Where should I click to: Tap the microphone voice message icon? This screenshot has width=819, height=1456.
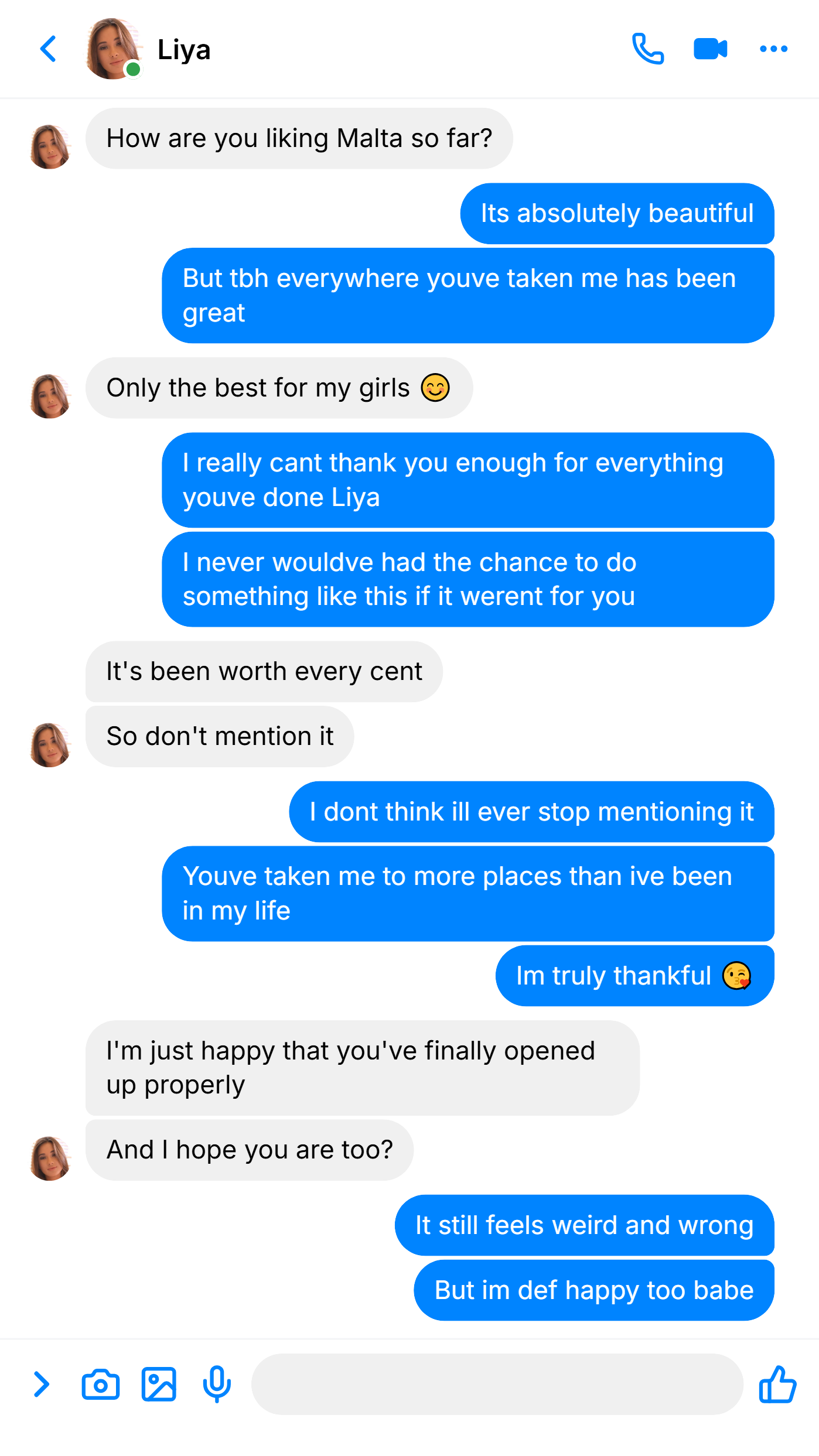click(x=217, y=1385)
